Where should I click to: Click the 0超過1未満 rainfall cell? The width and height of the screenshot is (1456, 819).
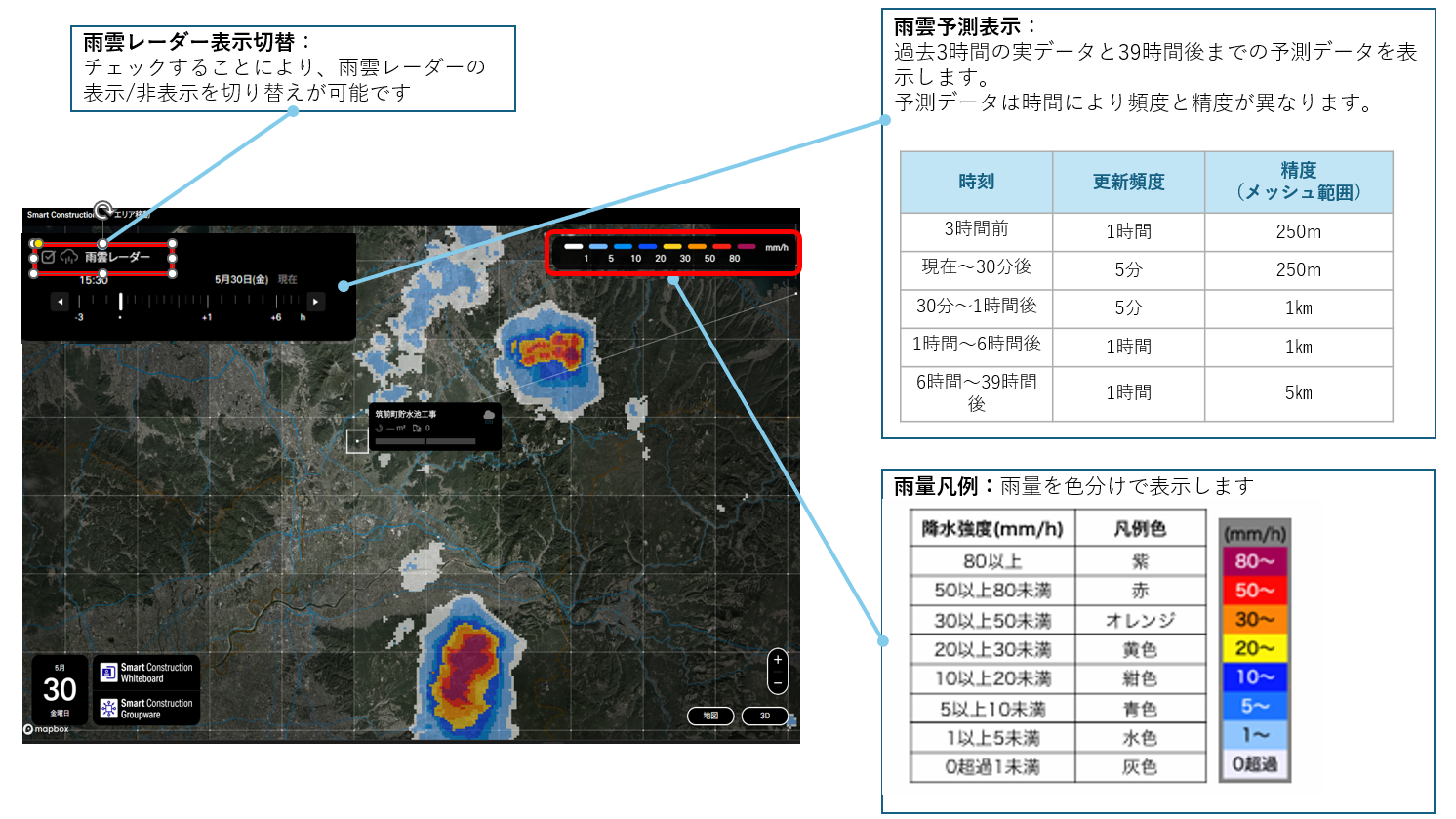[x=992, y=767]
